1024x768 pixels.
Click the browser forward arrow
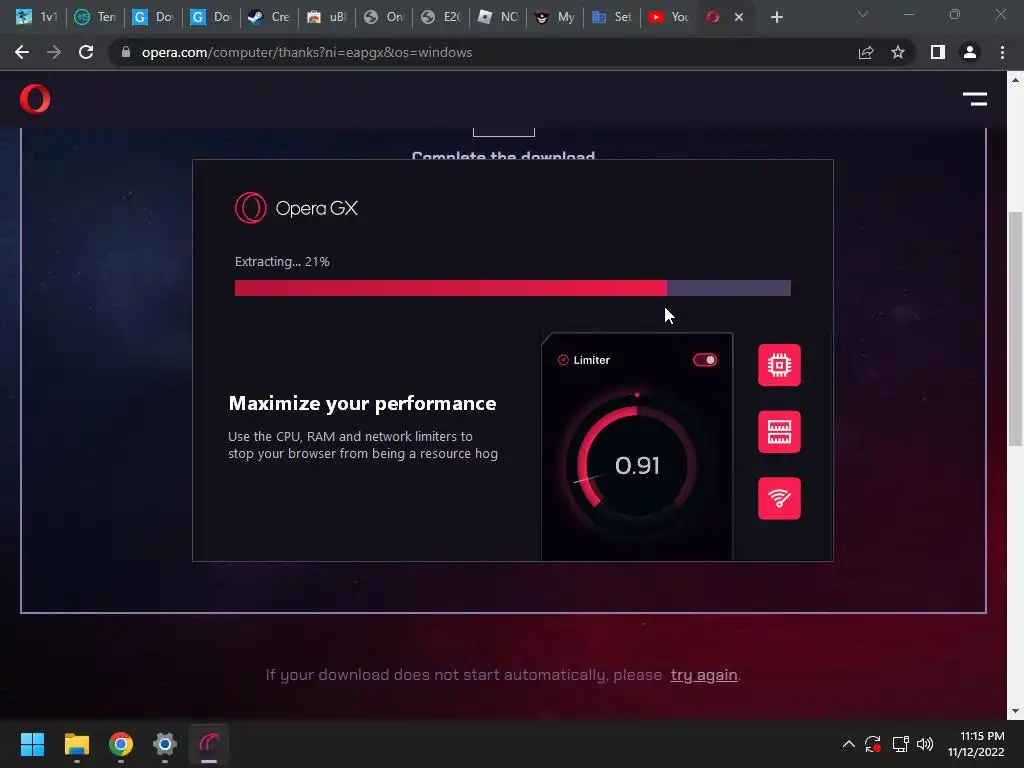pos(54,52)
